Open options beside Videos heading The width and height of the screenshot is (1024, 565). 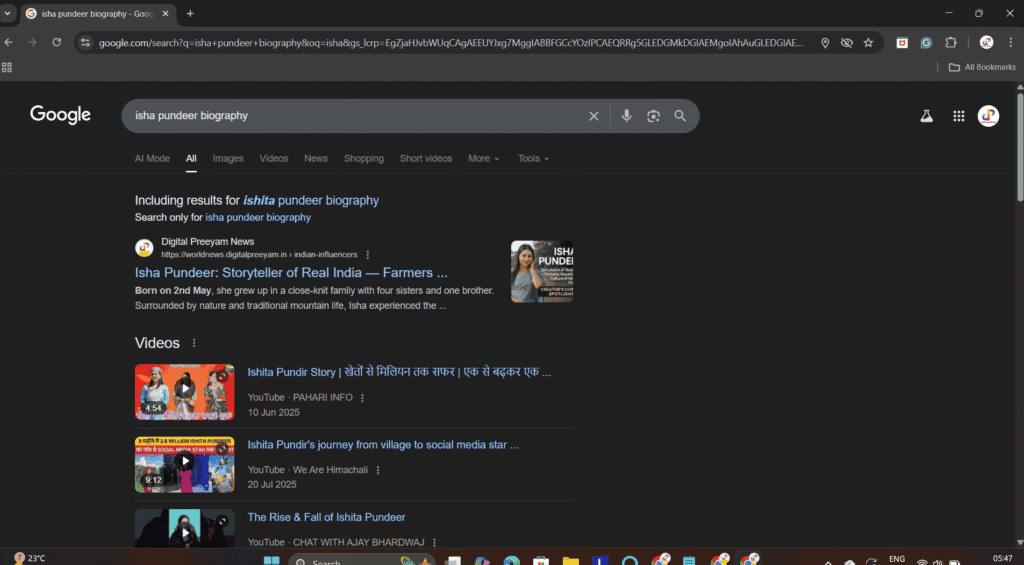pyautogui.click(x=194, y=343)
